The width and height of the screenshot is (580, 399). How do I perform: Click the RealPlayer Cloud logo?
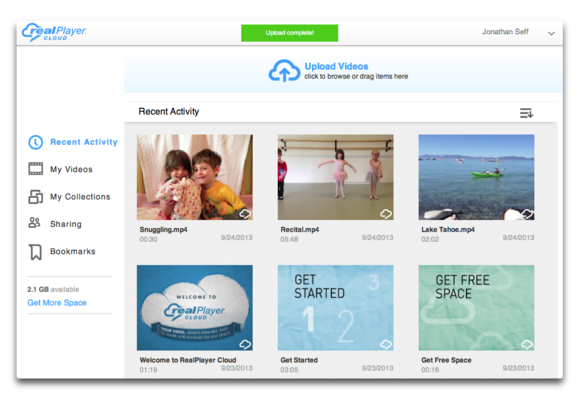click(54, 32)
